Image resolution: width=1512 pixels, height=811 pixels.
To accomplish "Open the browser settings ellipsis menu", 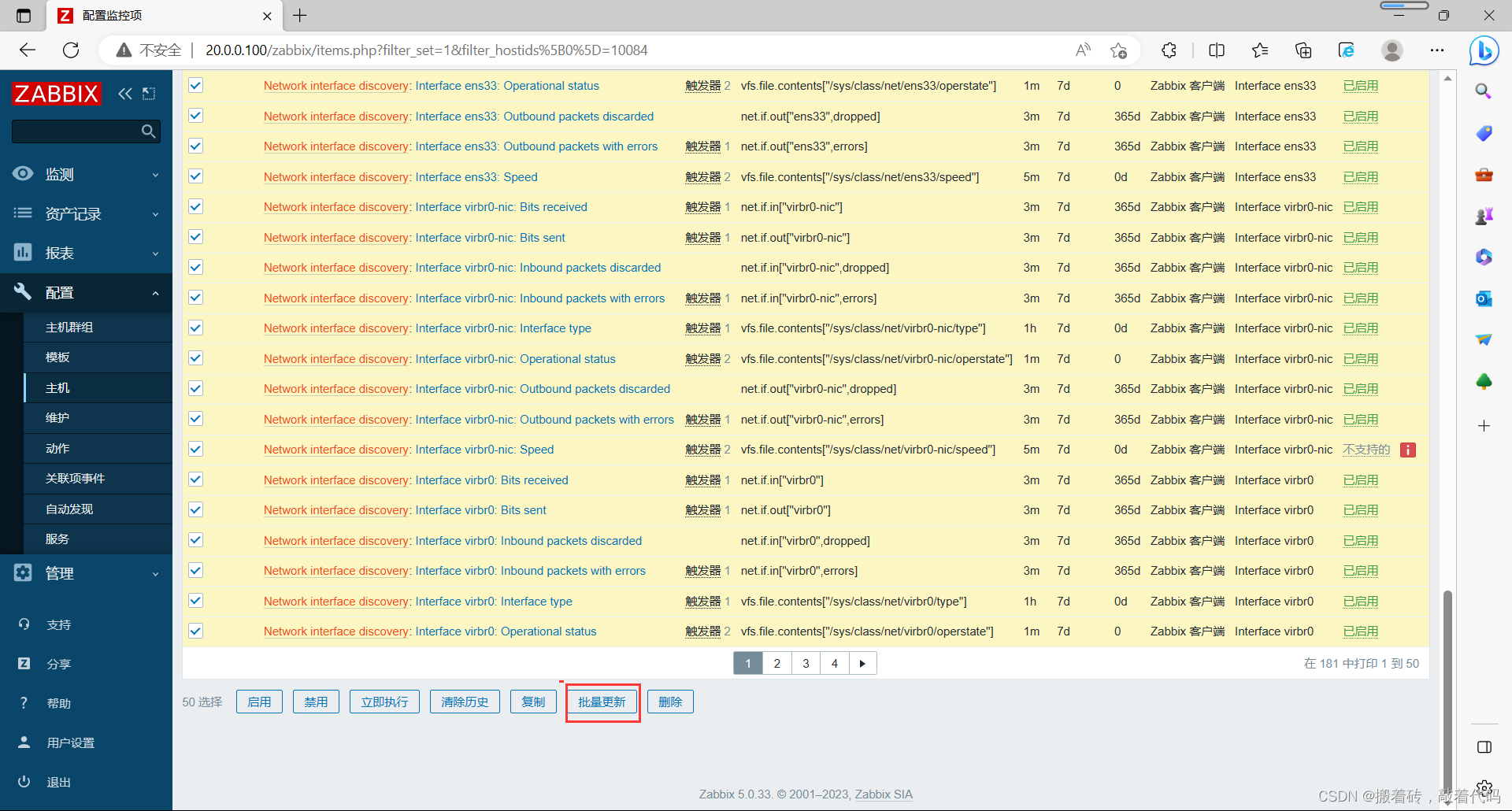I will click(x=1437, y=50).
